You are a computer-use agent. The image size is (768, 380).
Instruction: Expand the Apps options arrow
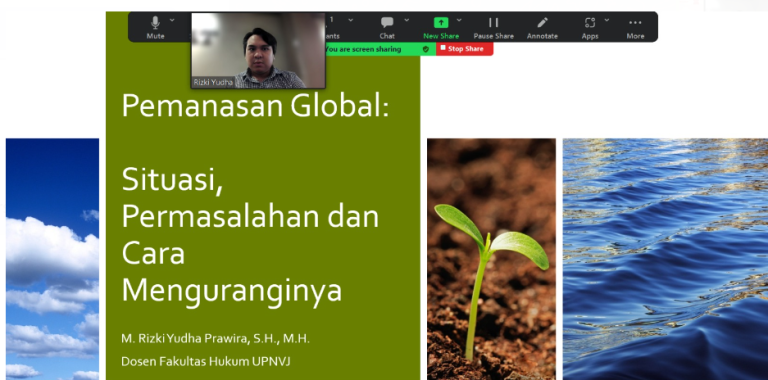pos(607,20)
